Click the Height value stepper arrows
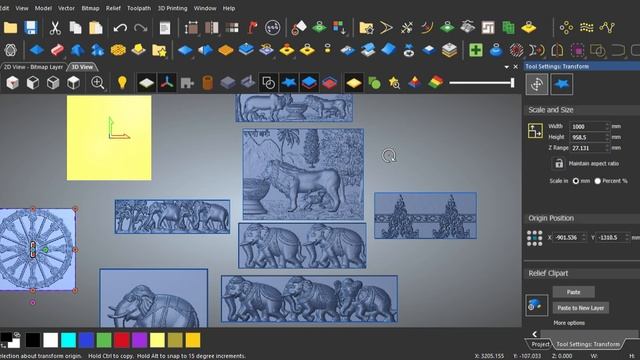The width and height of the screenshot is (640, 360). coord(607,137)
